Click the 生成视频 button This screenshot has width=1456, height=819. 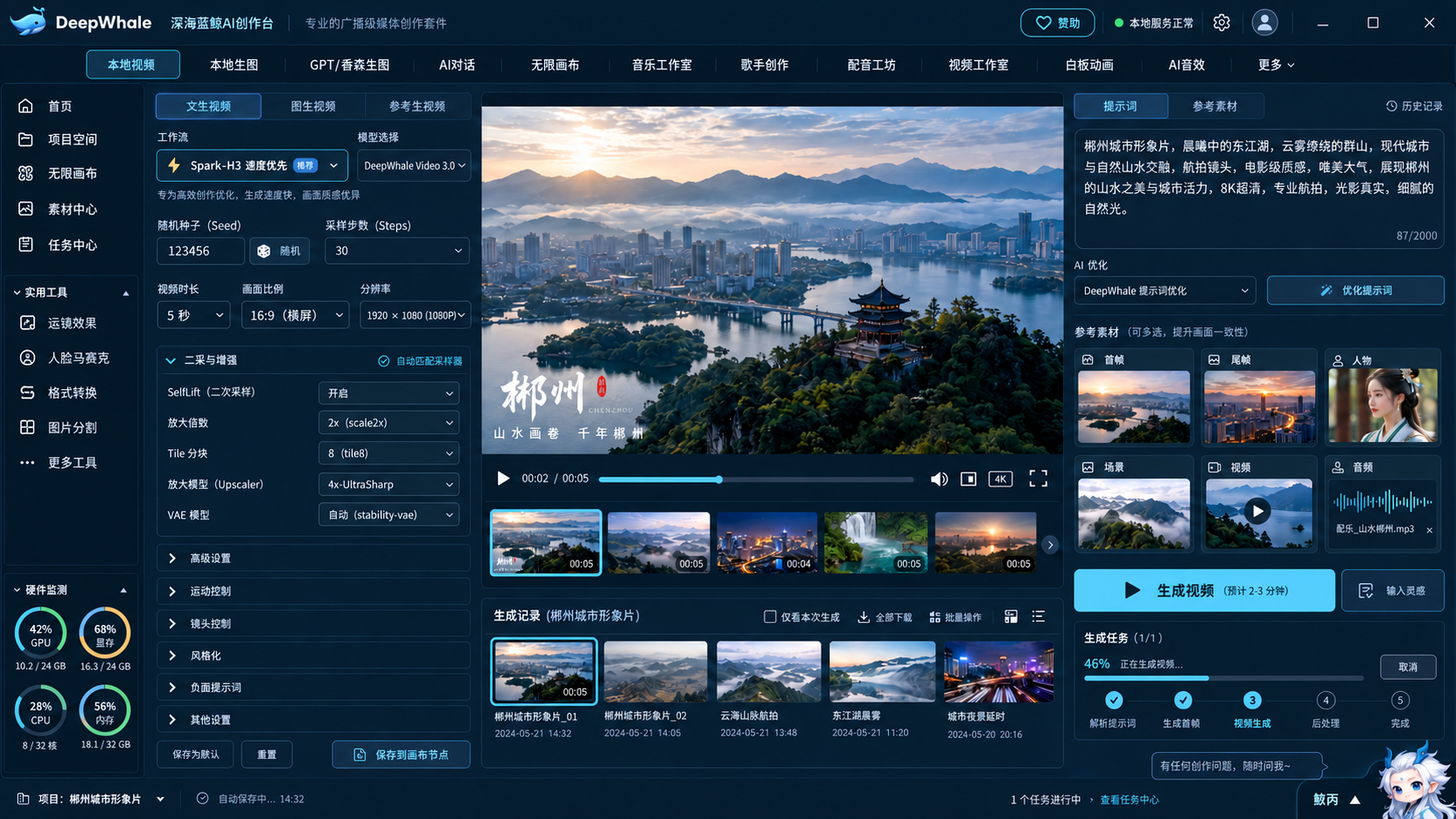point(1204,590)
